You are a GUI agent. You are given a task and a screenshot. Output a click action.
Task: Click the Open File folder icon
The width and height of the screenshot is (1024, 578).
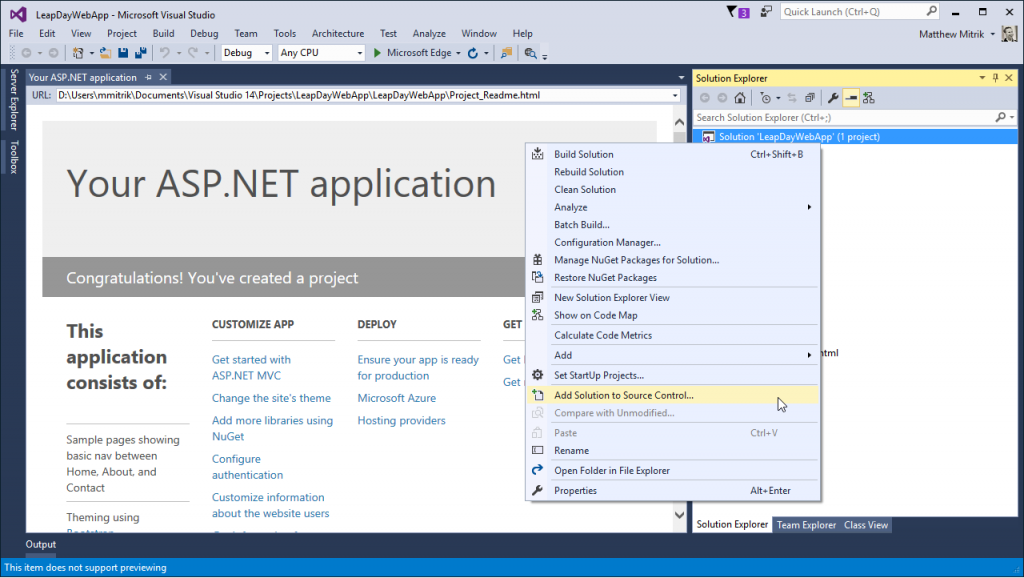(105, 53)
